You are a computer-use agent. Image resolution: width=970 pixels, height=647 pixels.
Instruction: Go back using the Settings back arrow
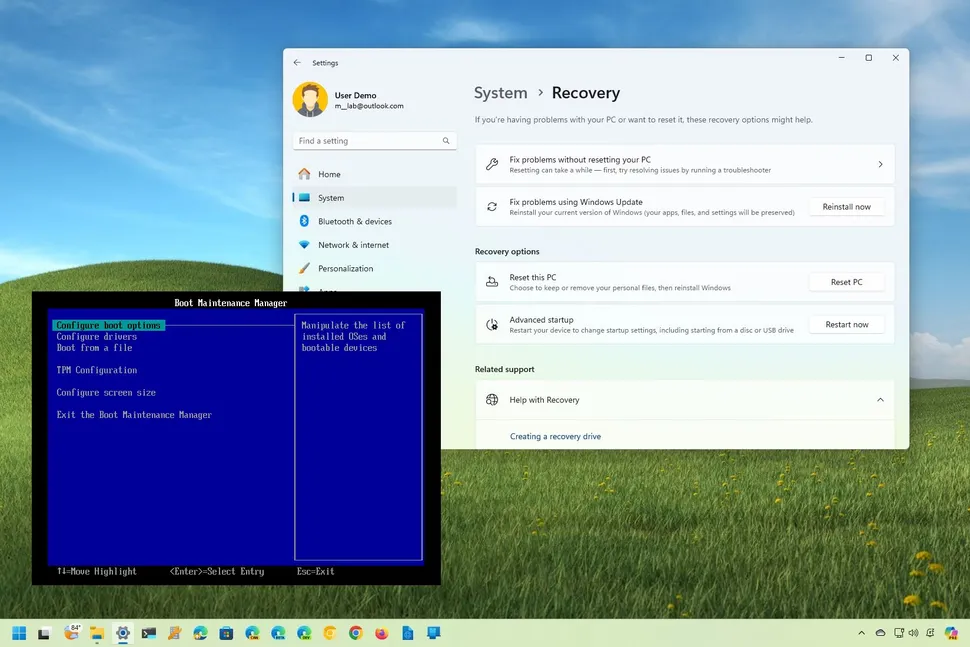pos(298,62)
